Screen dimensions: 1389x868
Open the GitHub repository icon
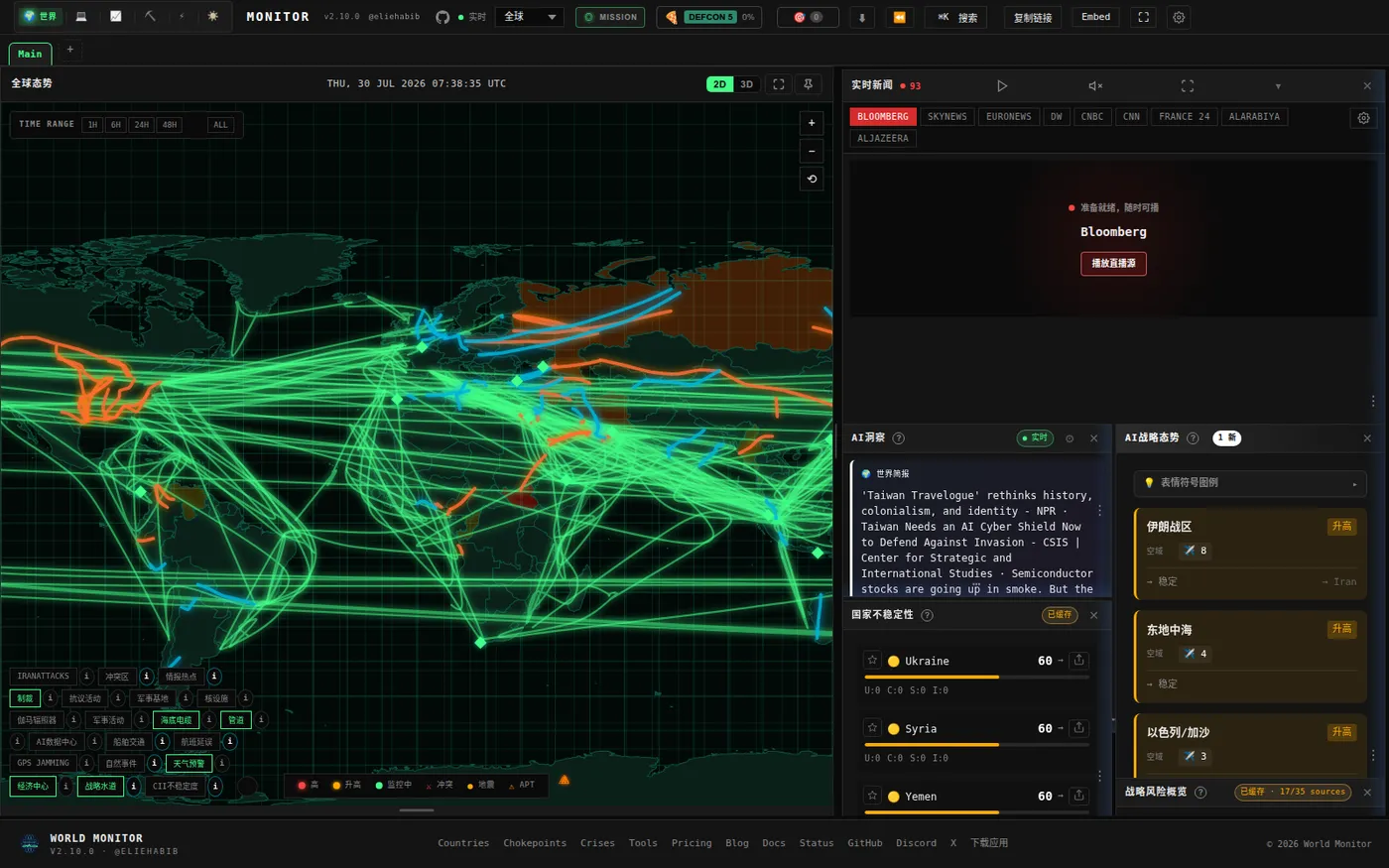tap(442, 17)
